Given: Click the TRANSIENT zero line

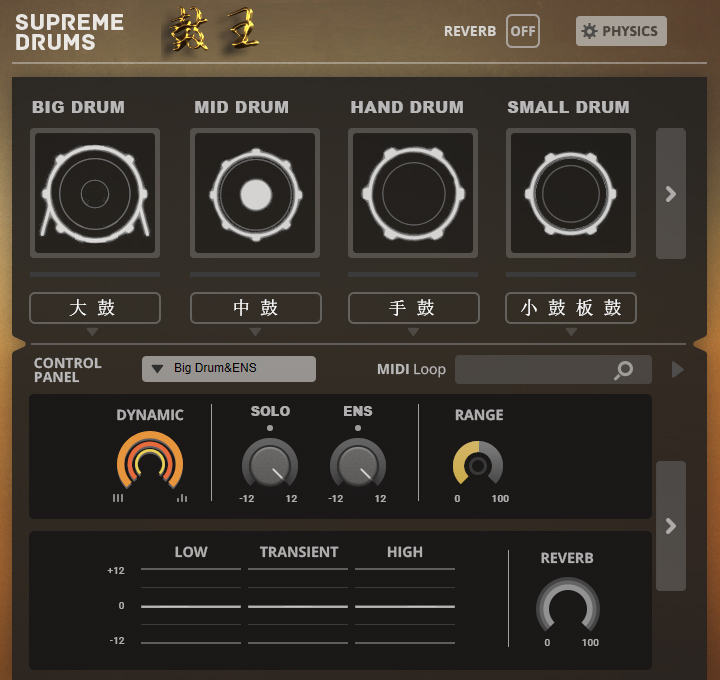Looking at the screenshot, I should click(298, 607).
